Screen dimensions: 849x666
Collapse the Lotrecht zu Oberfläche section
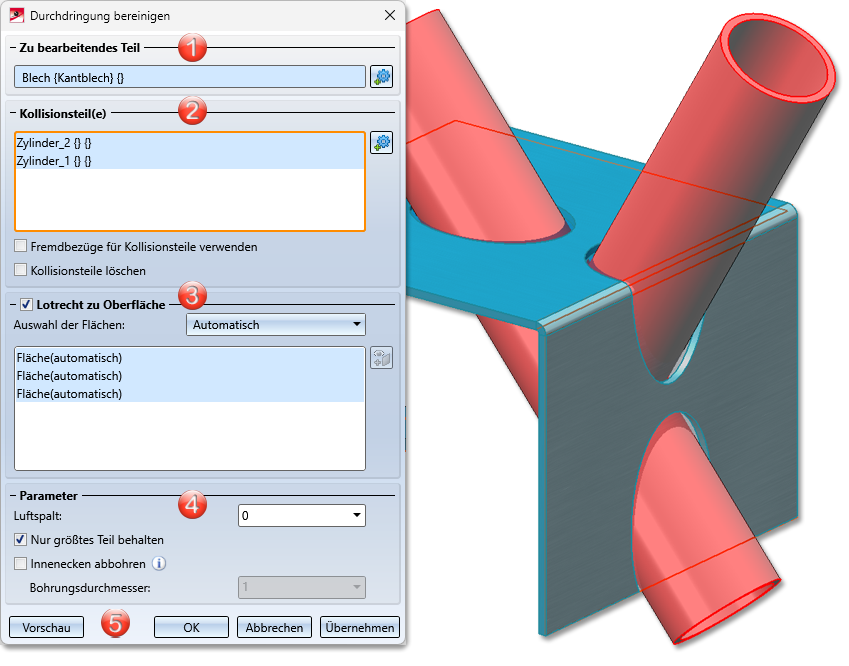coord(13,305)
